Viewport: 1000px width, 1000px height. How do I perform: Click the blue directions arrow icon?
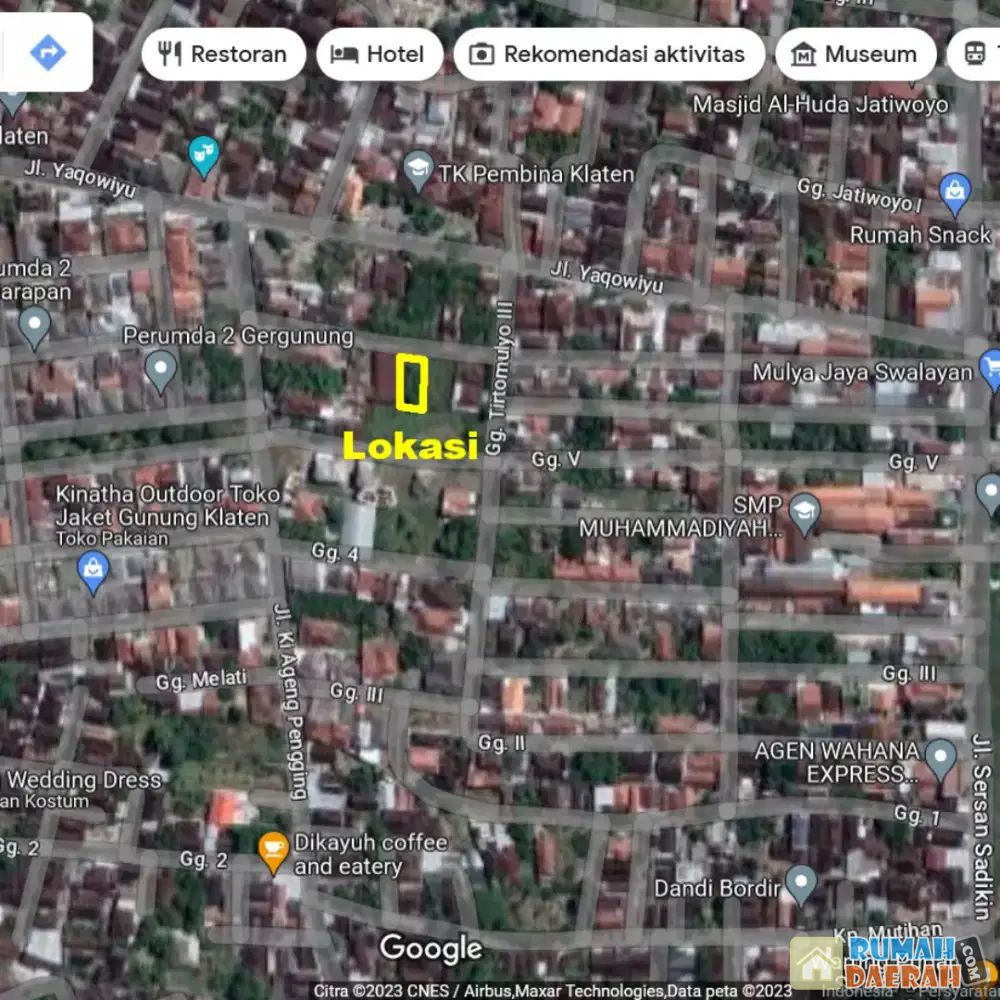(x=47, y=52)
